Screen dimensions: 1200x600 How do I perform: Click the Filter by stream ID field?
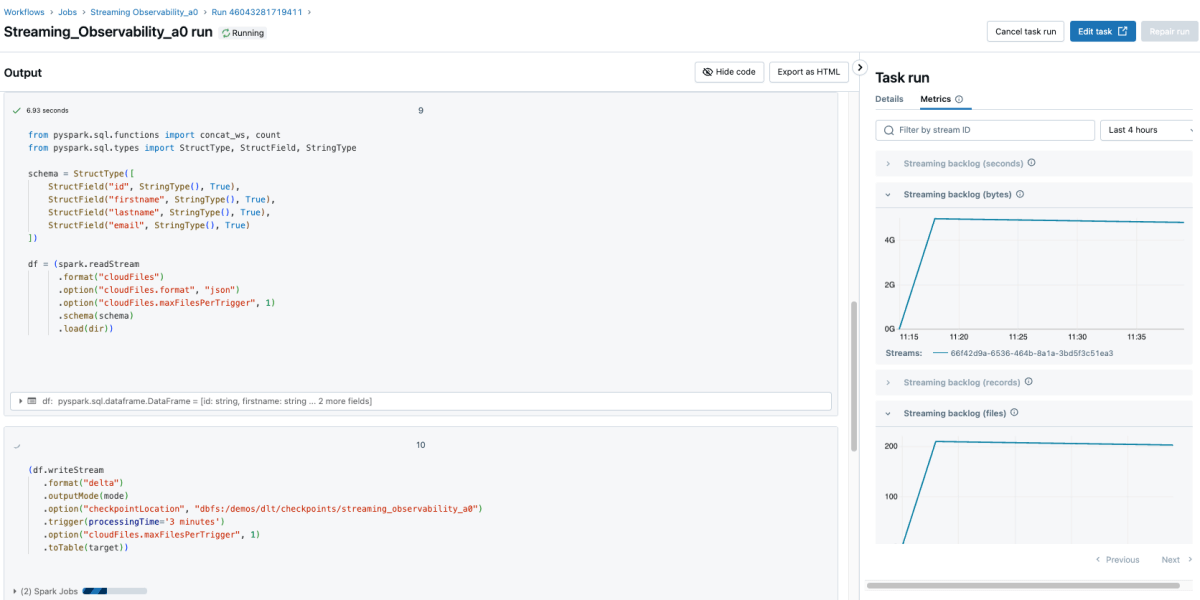(x=985, y=130)
